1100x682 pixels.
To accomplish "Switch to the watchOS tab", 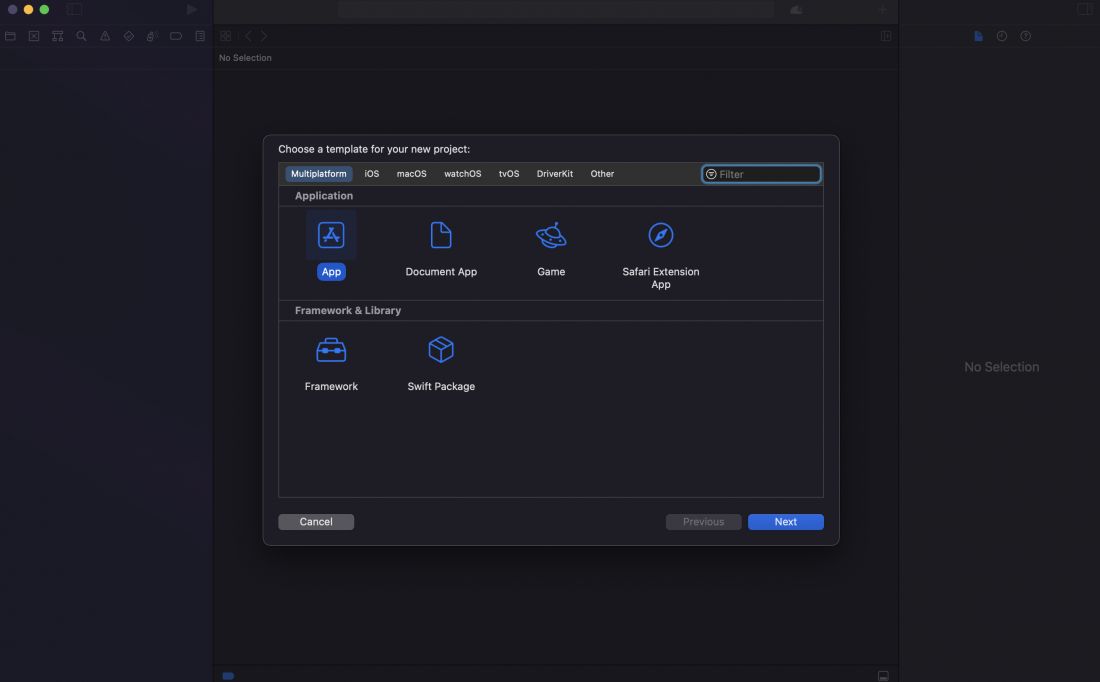I will [462, 174].
